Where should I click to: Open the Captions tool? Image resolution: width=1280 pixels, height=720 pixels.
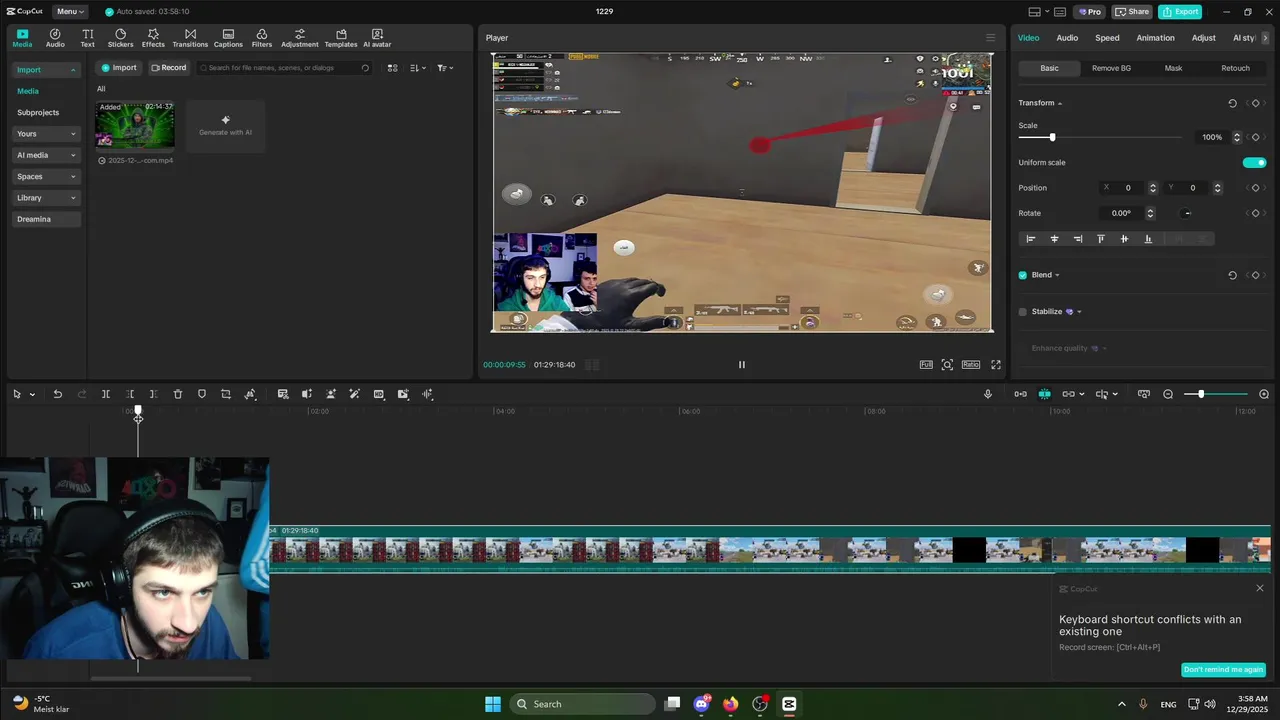click(x=228, y=38)
